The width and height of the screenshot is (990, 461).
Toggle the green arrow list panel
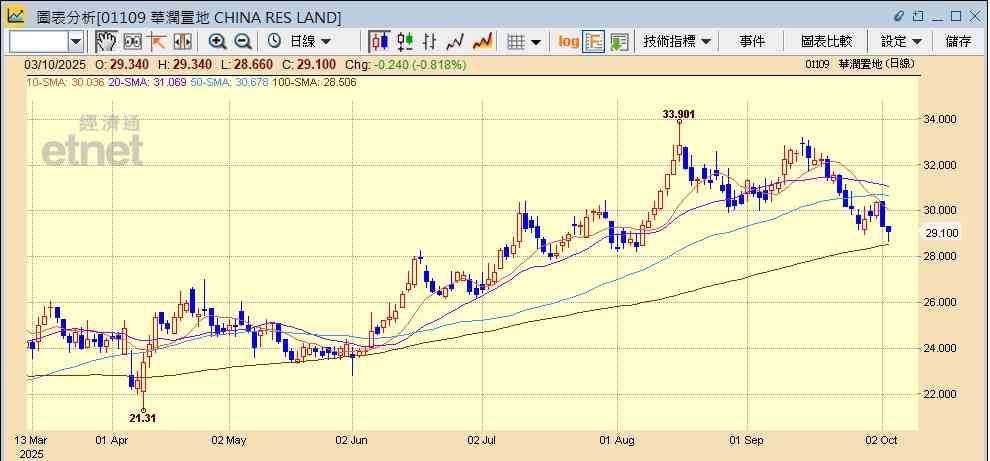tap(619, 41)
